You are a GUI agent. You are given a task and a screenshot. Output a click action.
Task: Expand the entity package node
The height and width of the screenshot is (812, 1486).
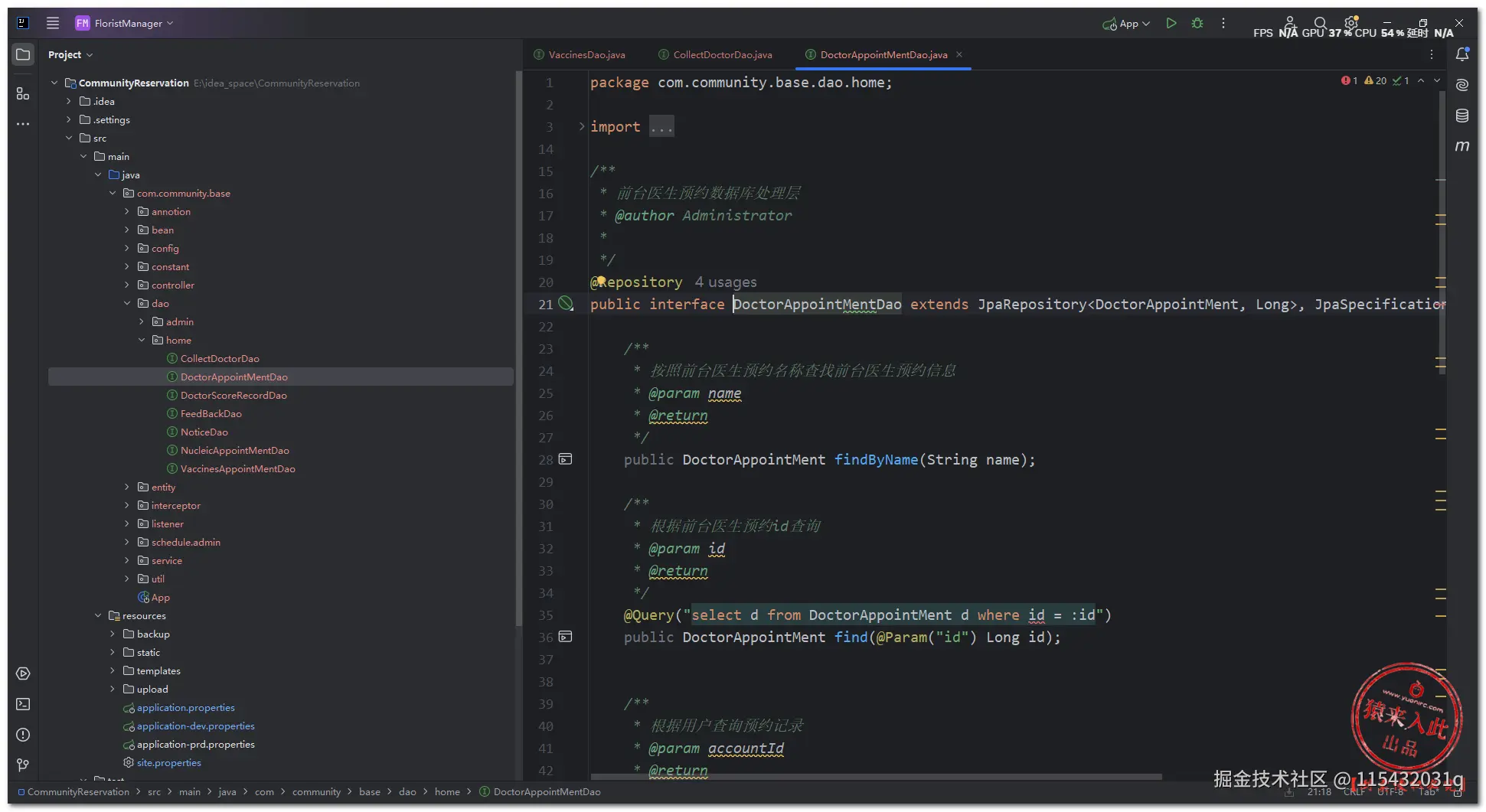point(127,487)
